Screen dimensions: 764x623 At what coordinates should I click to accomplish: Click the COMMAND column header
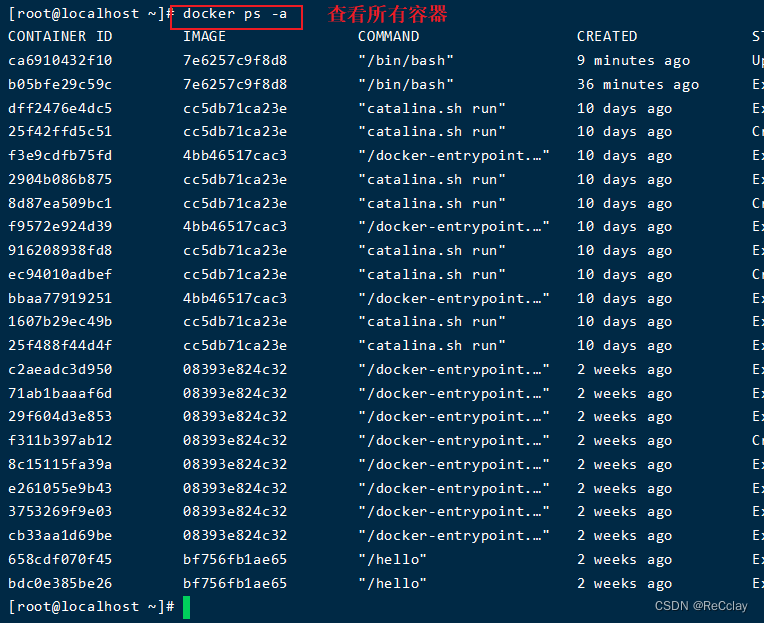tap(388, 37)
